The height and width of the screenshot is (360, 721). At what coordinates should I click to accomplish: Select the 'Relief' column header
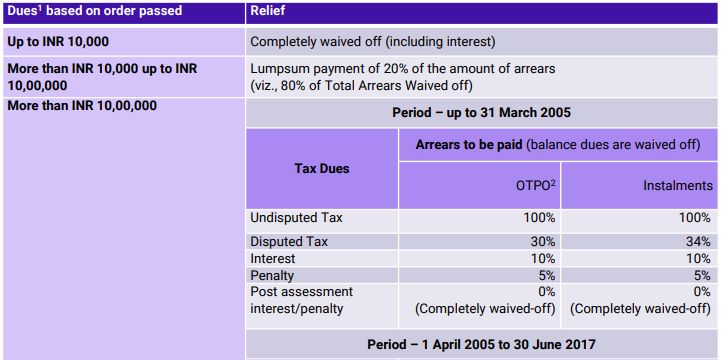click(268, 11)
